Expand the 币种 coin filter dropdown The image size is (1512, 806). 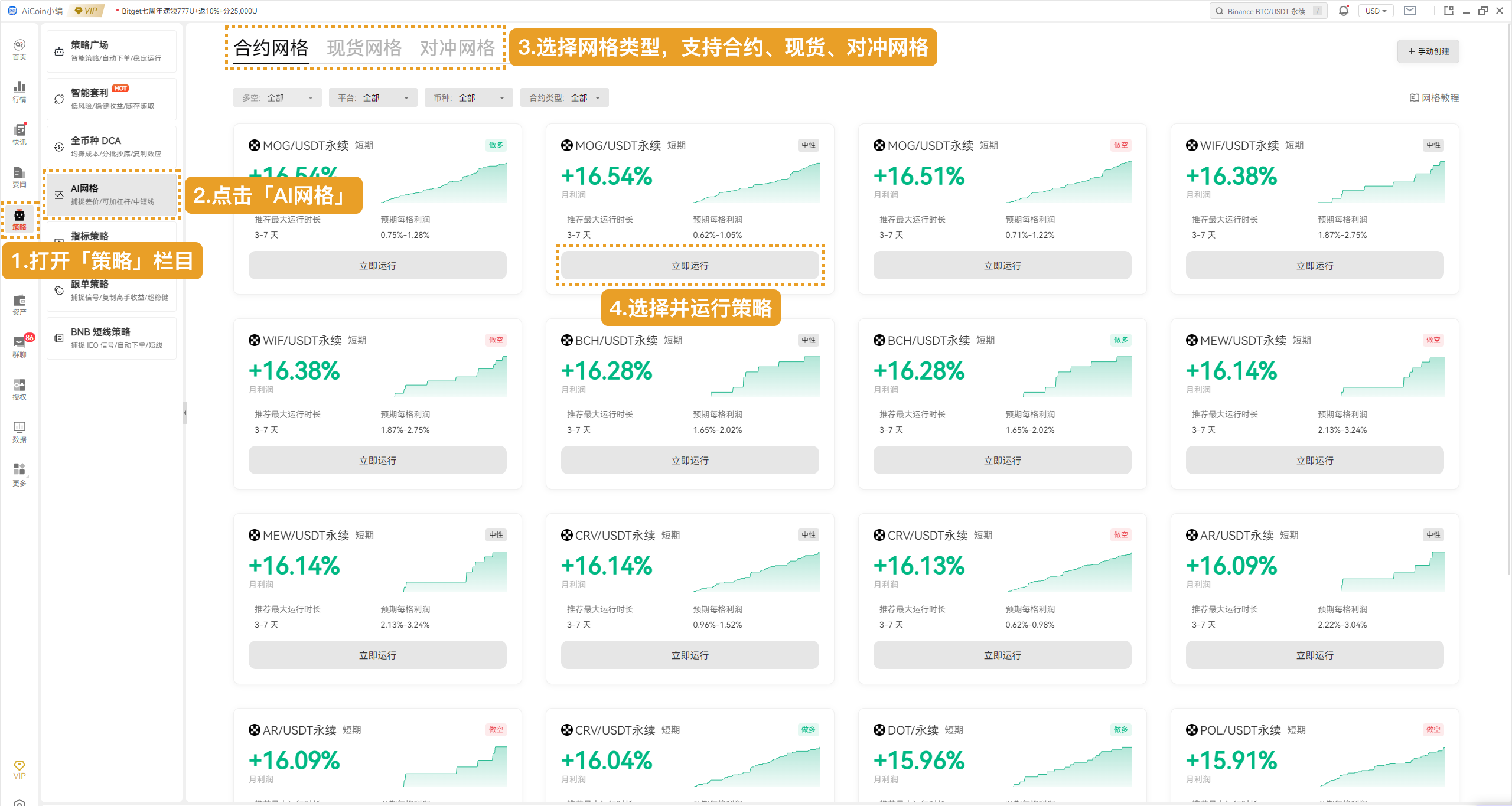coord(468,97)
